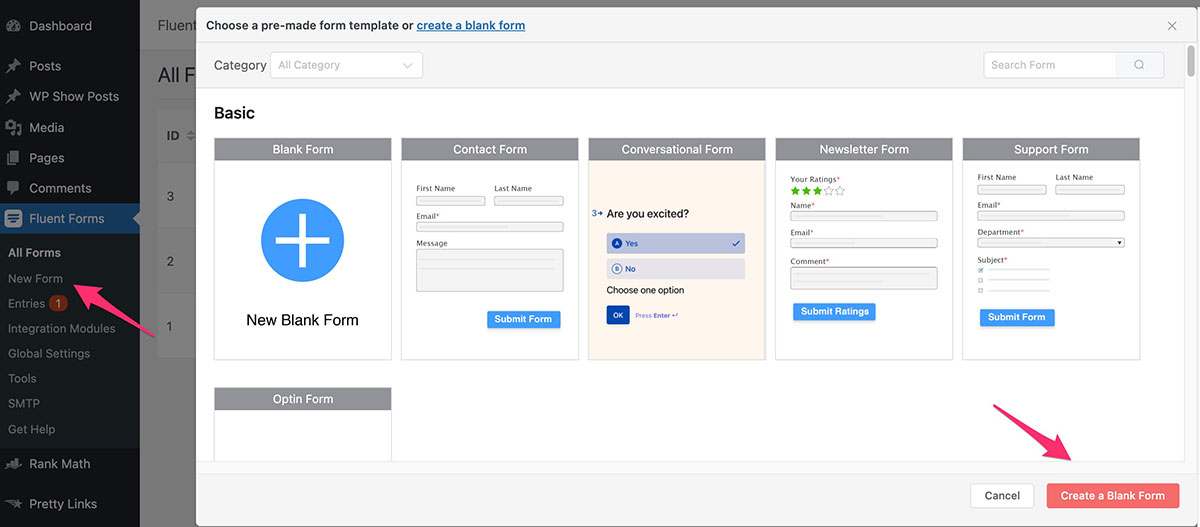Go to Pages menu
The width and height of the screenshot is (1200, 527).
(x=47, y=158)
